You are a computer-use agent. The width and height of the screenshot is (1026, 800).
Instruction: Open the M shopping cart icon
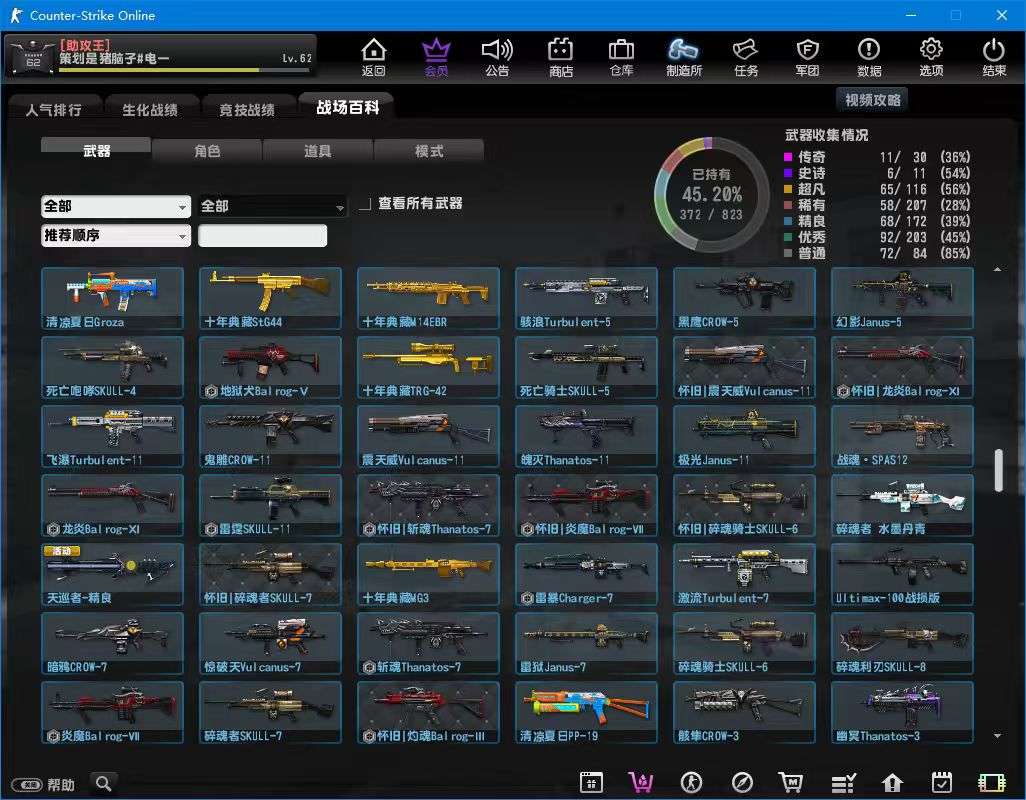coord(791,782)
